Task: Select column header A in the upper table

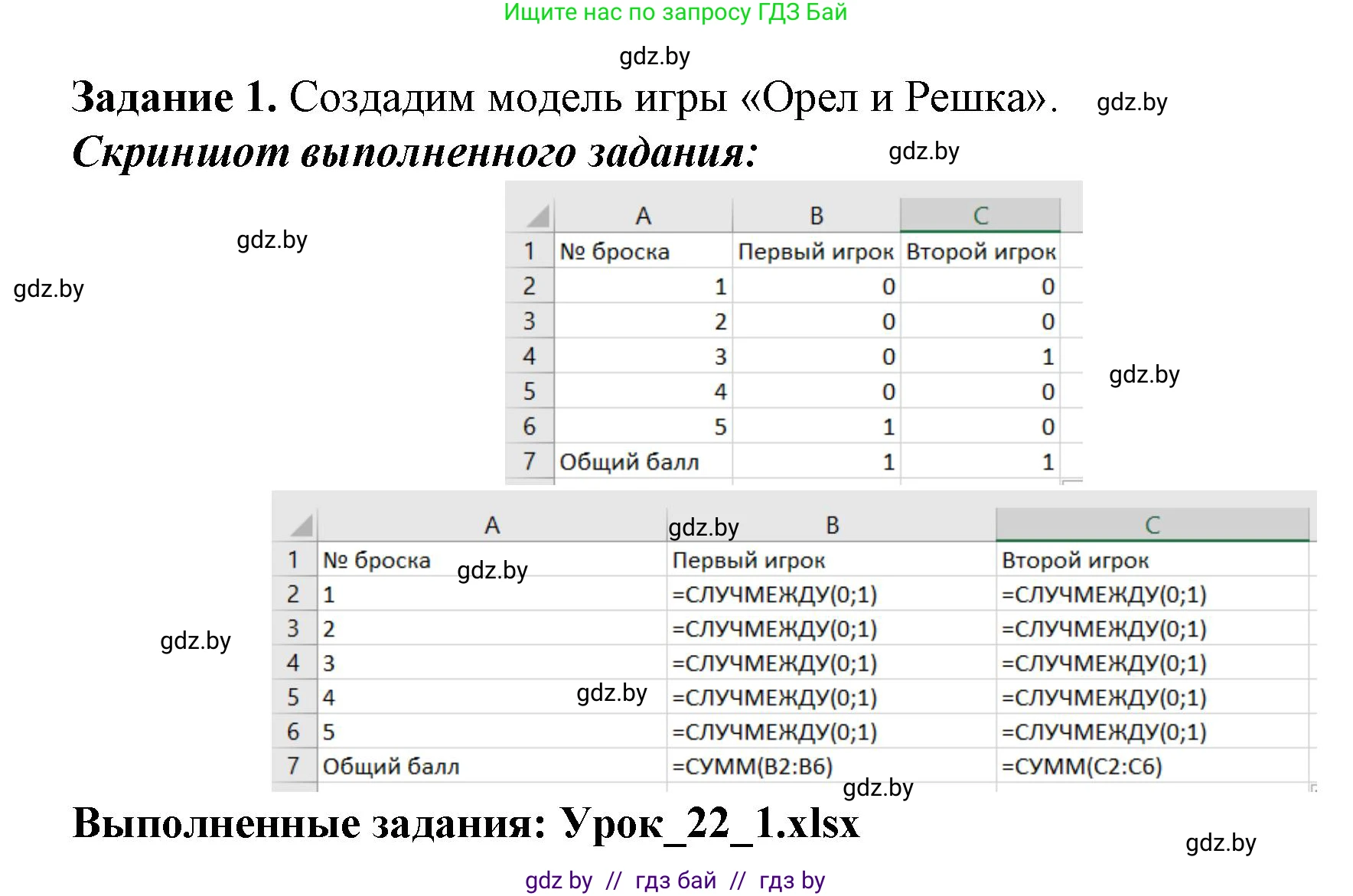Action: tap(643, 215)
